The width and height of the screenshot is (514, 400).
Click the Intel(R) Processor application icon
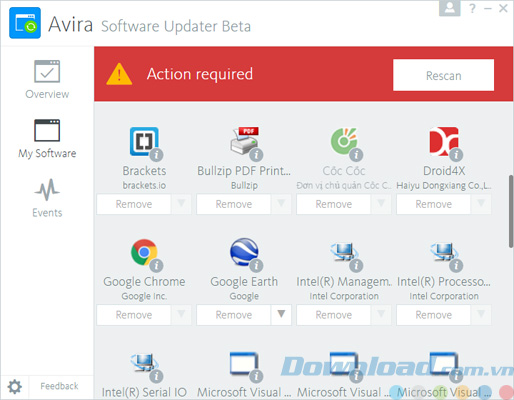click(x=444, y=252)
